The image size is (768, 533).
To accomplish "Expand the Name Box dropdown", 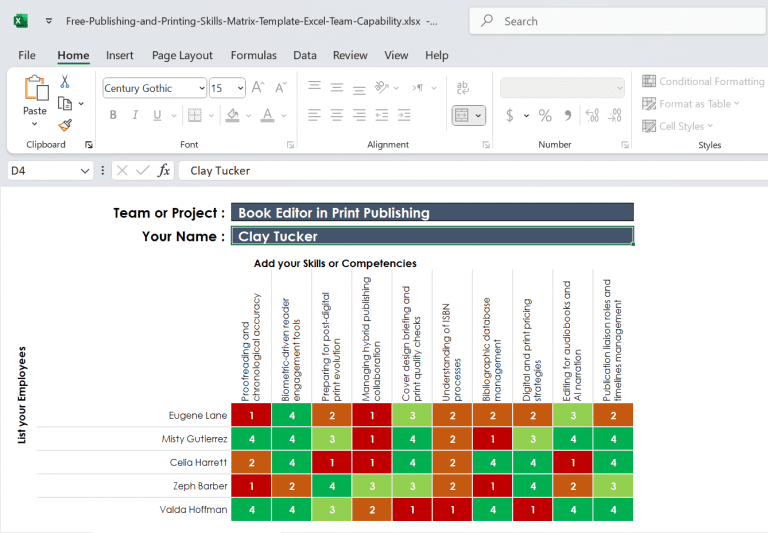I will click(x=85, y=170).
